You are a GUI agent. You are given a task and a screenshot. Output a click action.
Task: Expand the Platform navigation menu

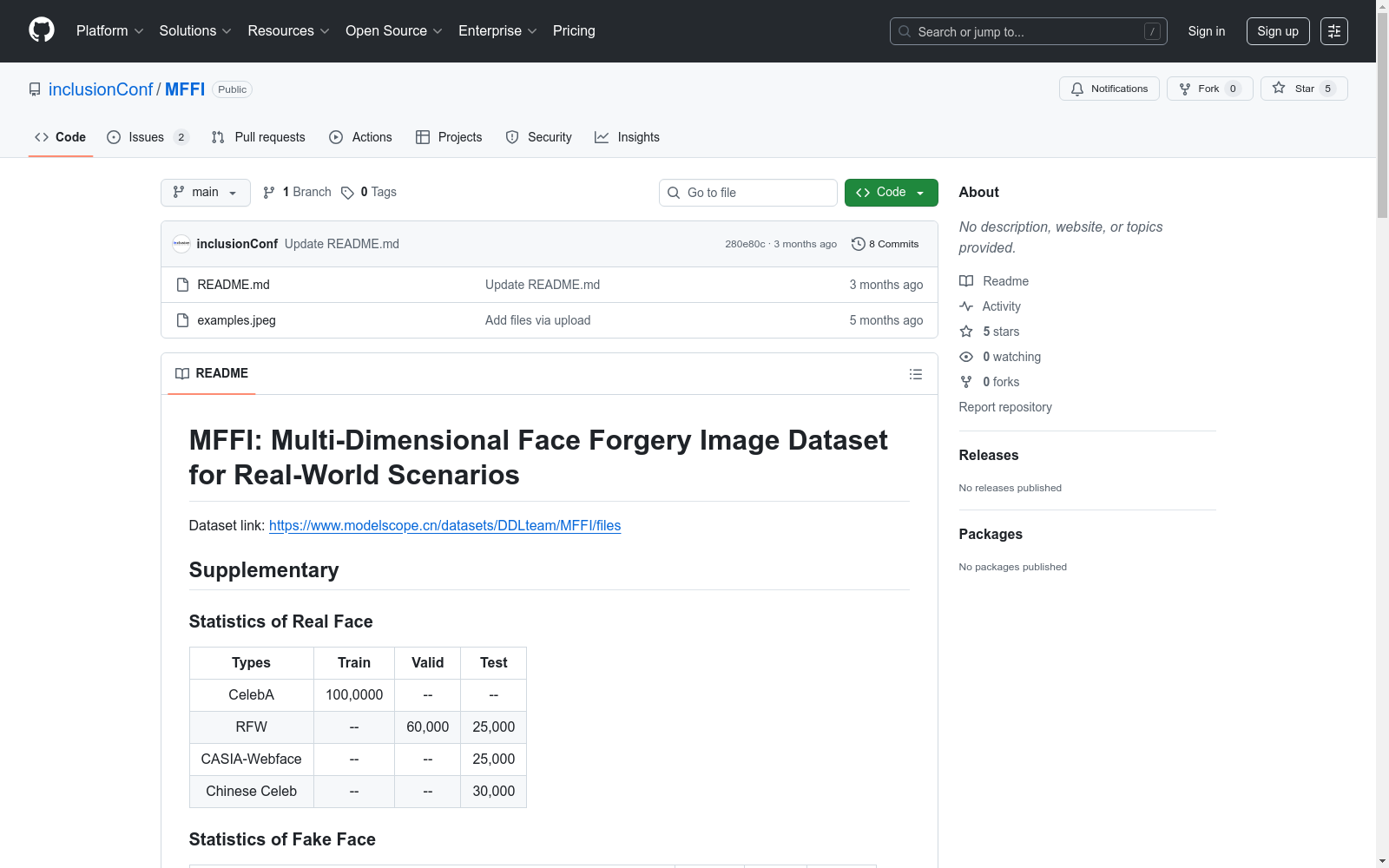coord(109,30)
